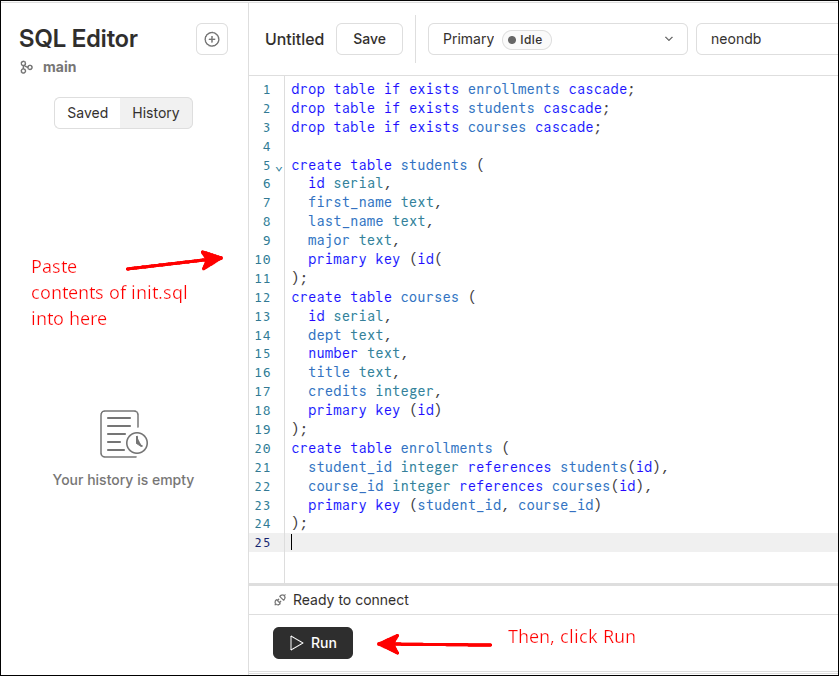
Task: Click the Idle status dot in the Primary selector
Action: coord(513,39)
